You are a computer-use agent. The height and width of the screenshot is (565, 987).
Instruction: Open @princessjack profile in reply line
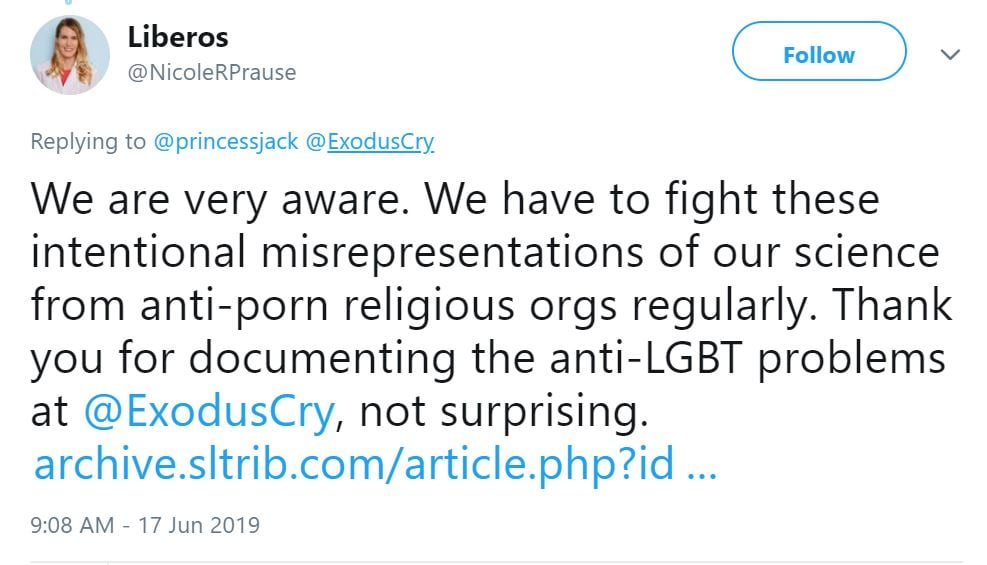226,142
